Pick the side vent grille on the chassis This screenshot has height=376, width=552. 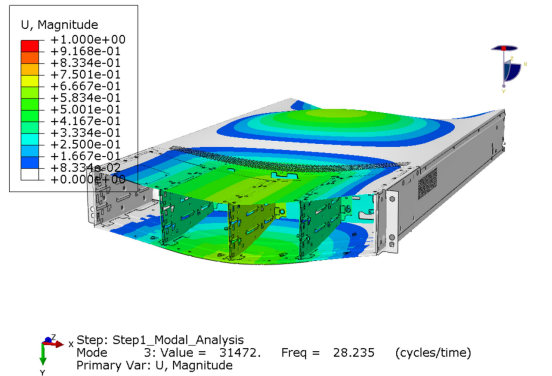427,183
